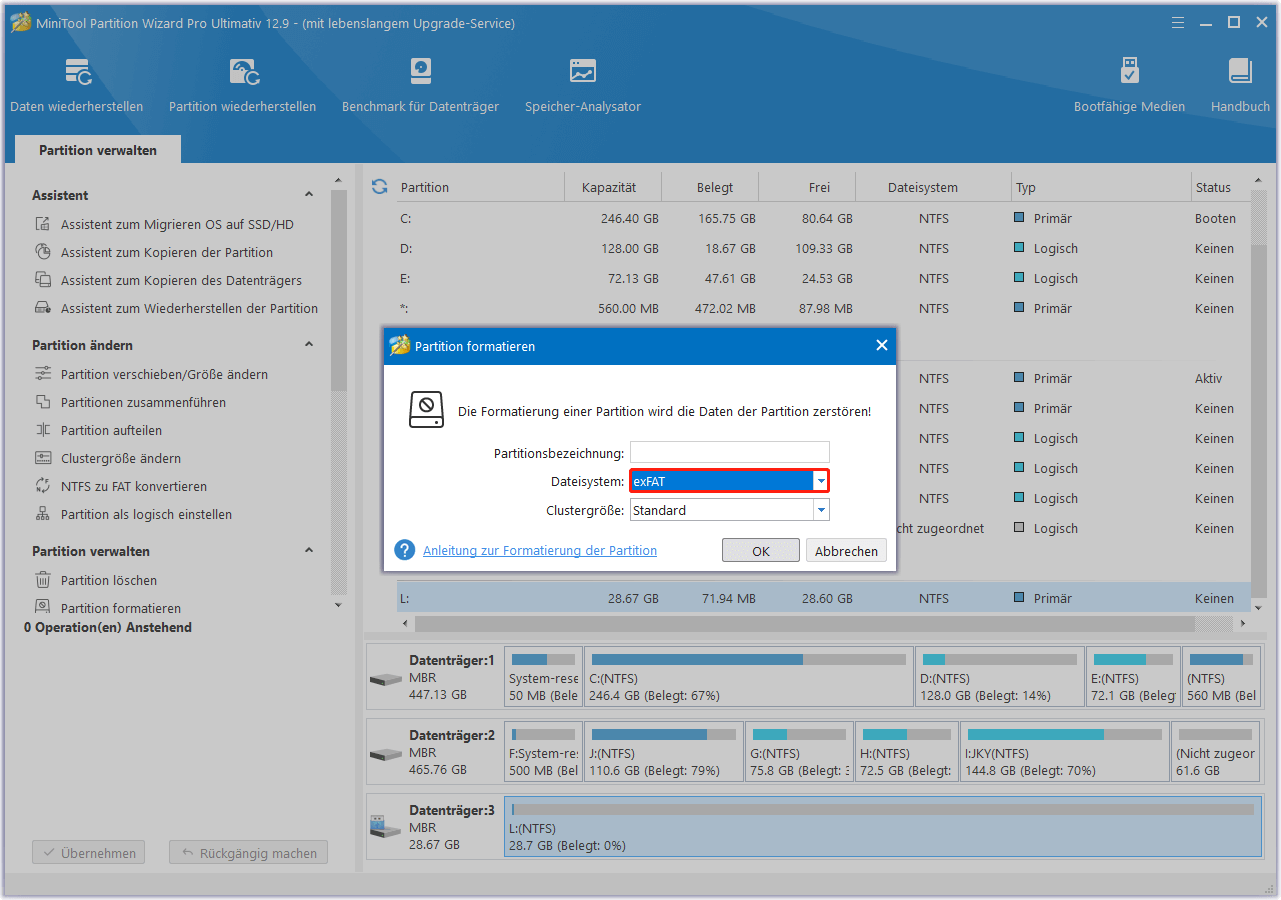Select the C: partition row
1281x900 pixels.
click(823, 218)
